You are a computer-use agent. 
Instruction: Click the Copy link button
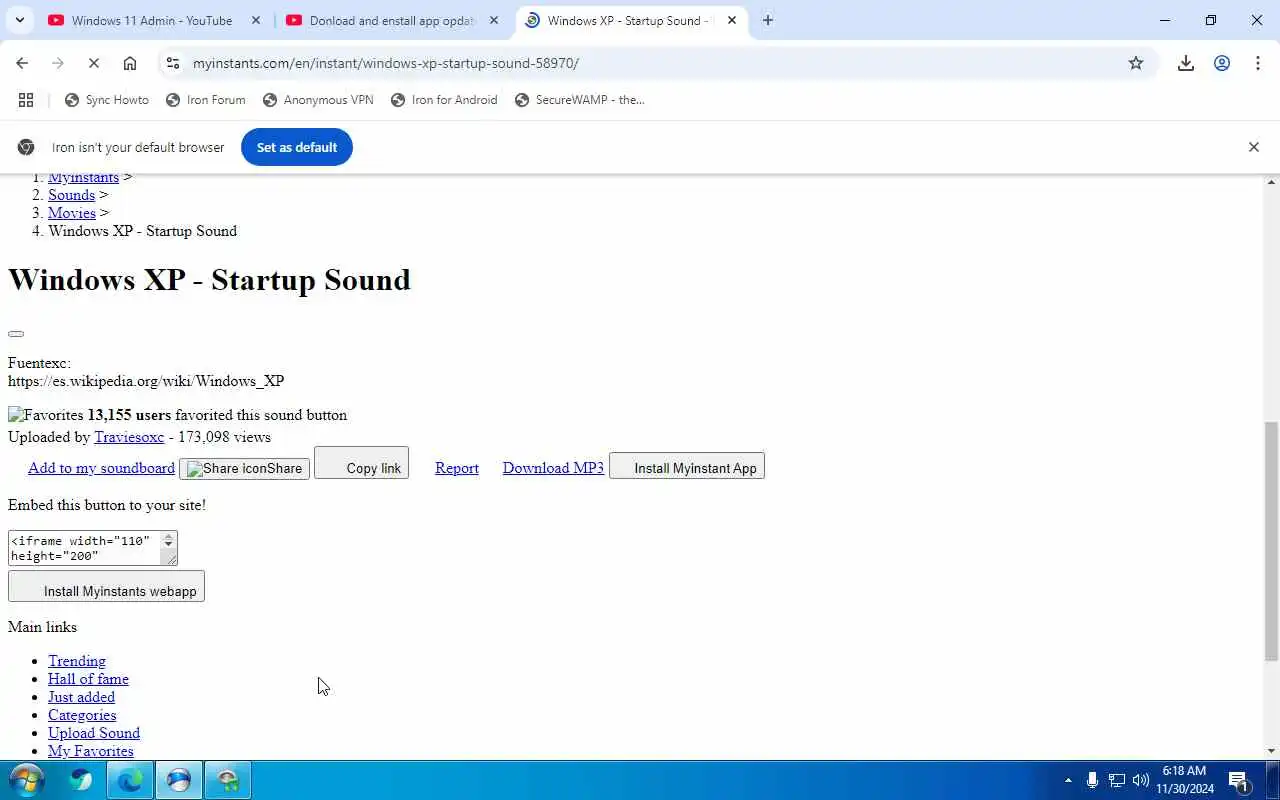[361, 463]
